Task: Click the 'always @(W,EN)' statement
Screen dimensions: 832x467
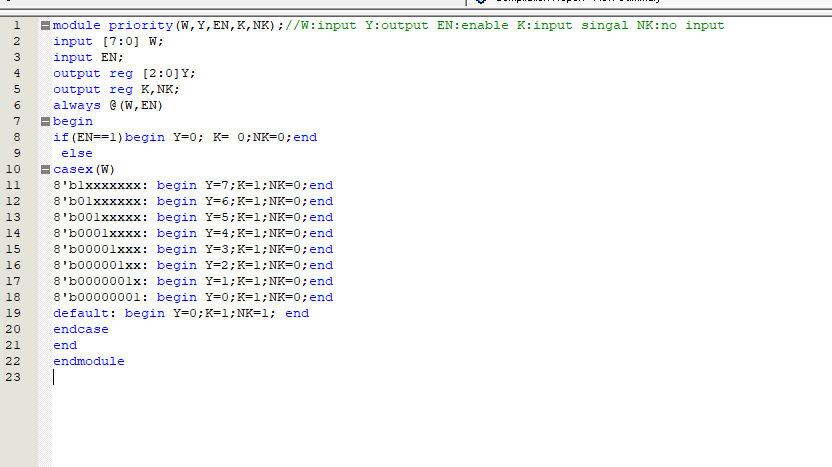Action: pos(108,105)
